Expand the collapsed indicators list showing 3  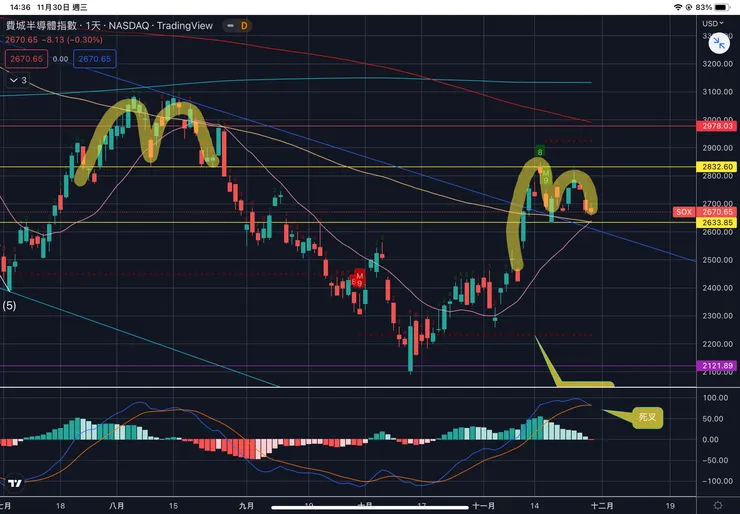point(18,80)
